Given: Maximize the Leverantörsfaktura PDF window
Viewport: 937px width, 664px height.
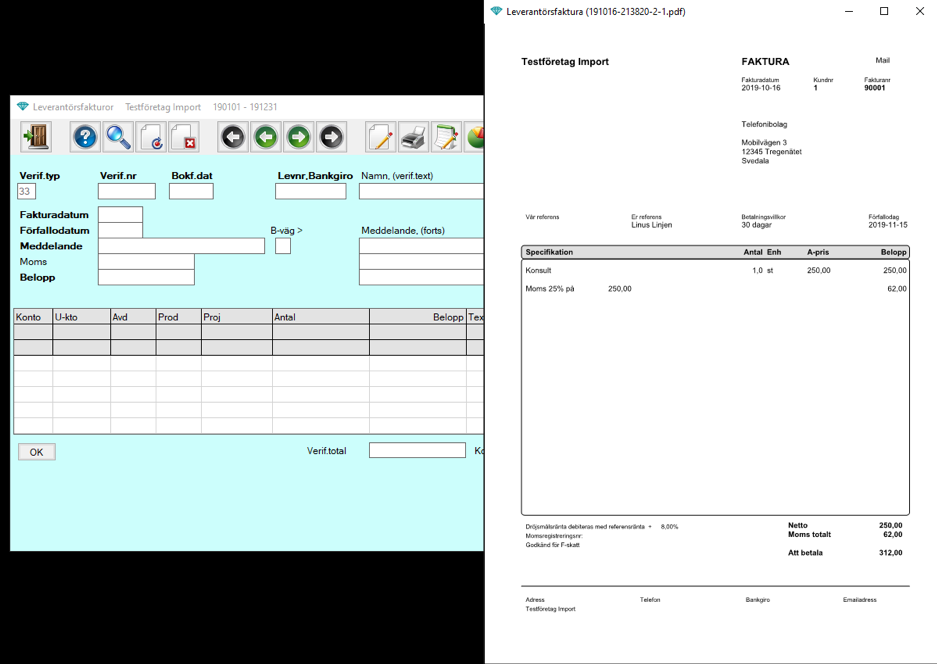Looking at the screenshot, I should [884, 11].
